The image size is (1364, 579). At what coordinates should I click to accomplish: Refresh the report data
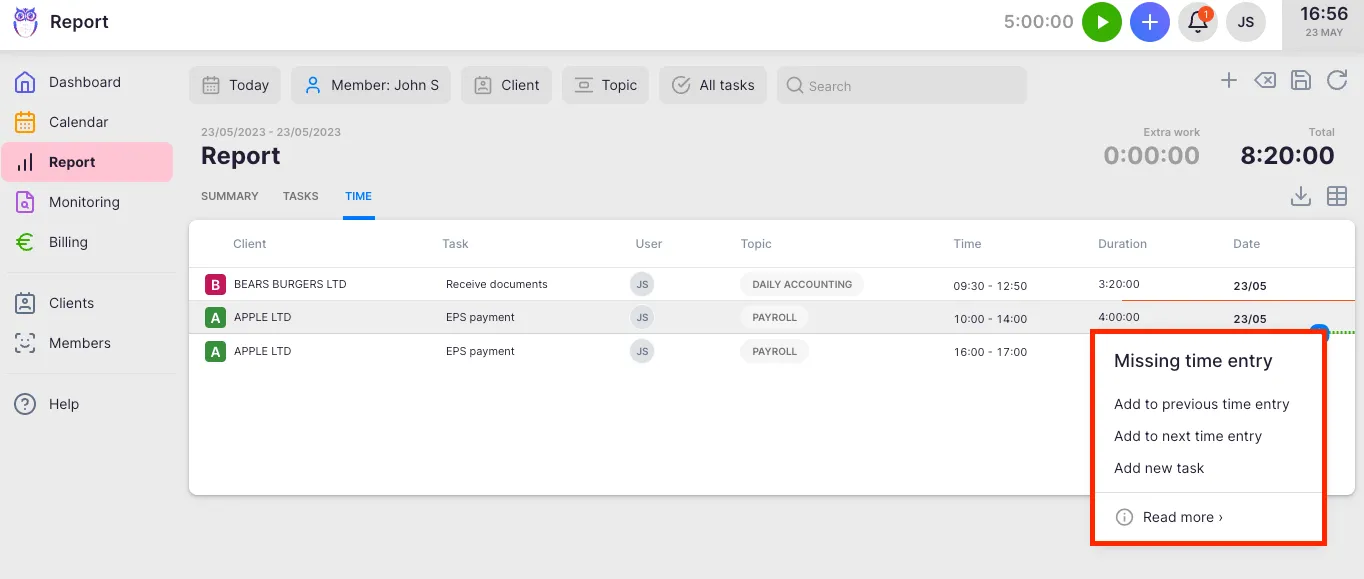coord(1337,80)
